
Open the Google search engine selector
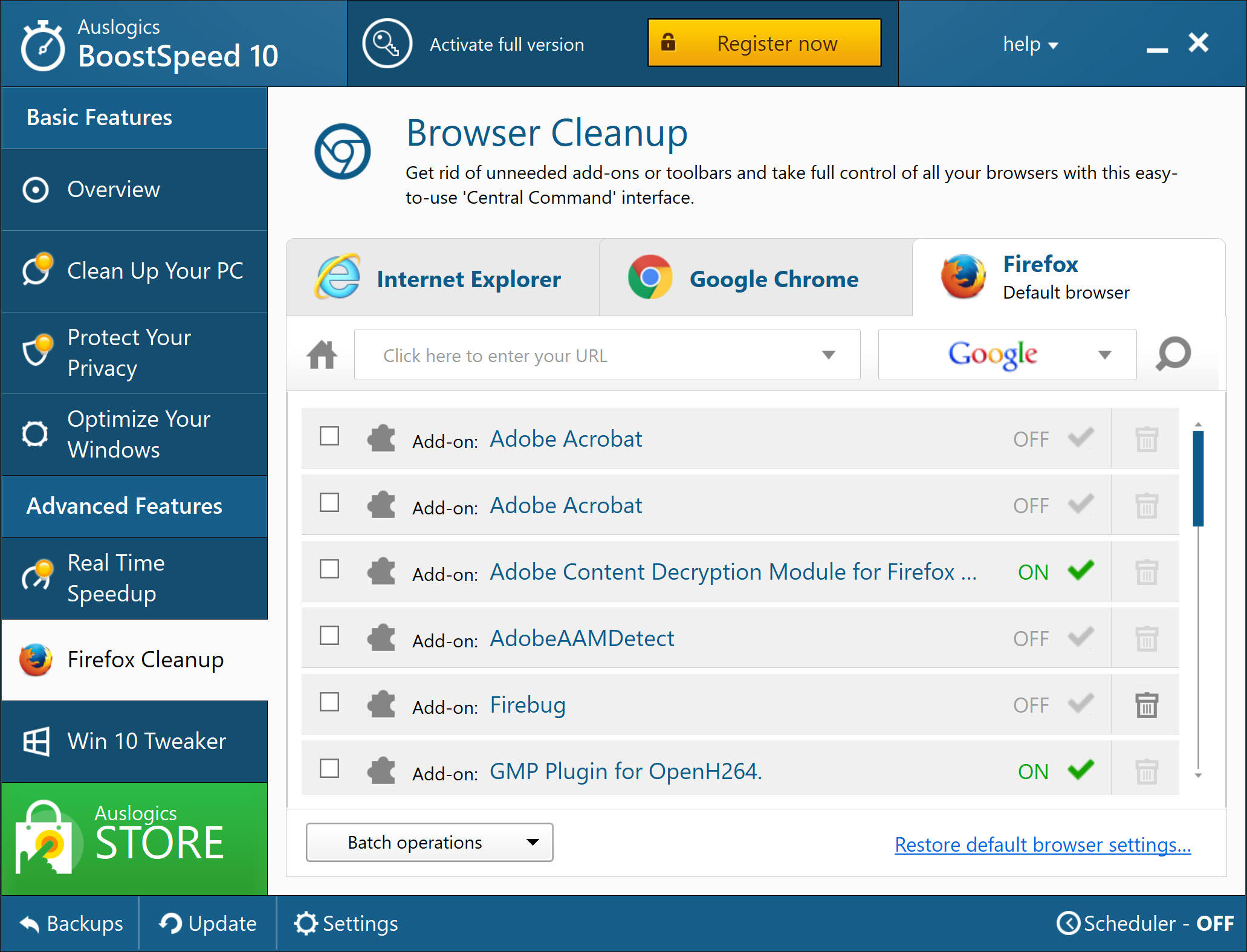point(1105,355)
